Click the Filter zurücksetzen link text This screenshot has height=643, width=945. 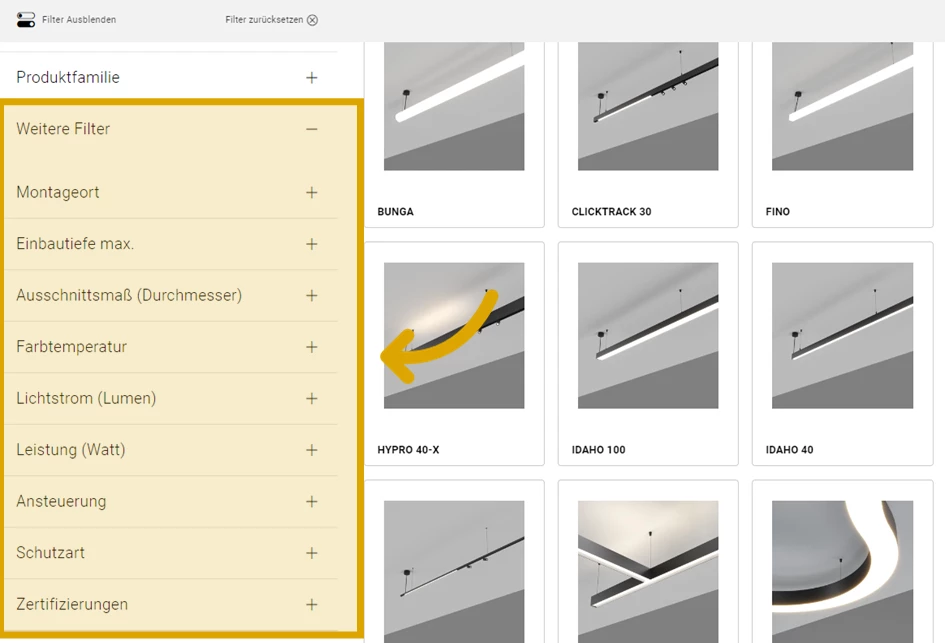point(264,20)
